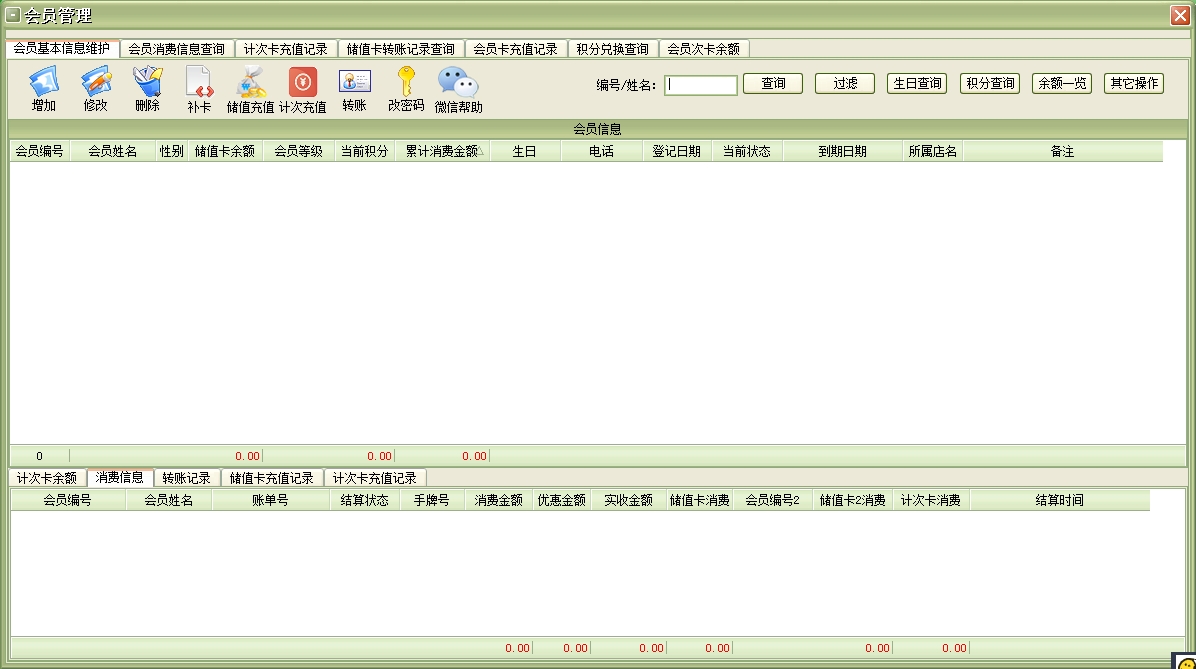Select the 计次卡余额 lower tab

[x=47, y=478]
